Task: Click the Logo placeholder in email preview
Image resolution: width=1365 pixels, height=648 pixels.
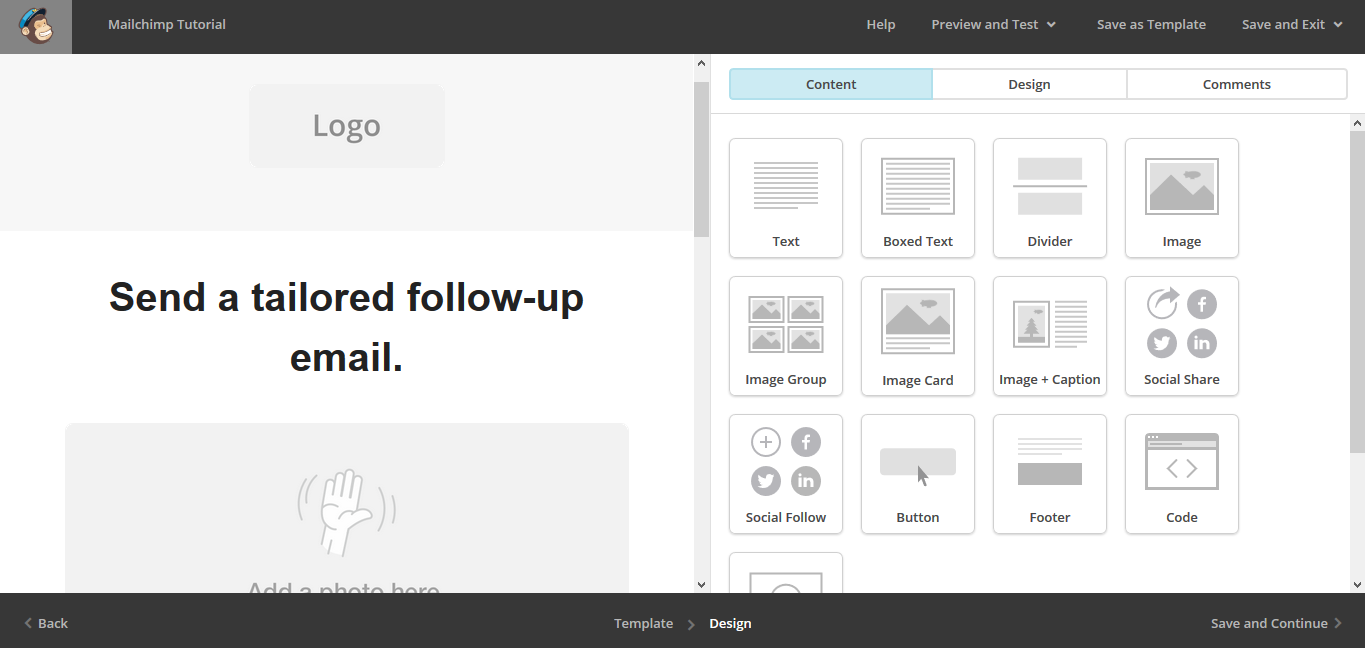Action: (347, 126)
